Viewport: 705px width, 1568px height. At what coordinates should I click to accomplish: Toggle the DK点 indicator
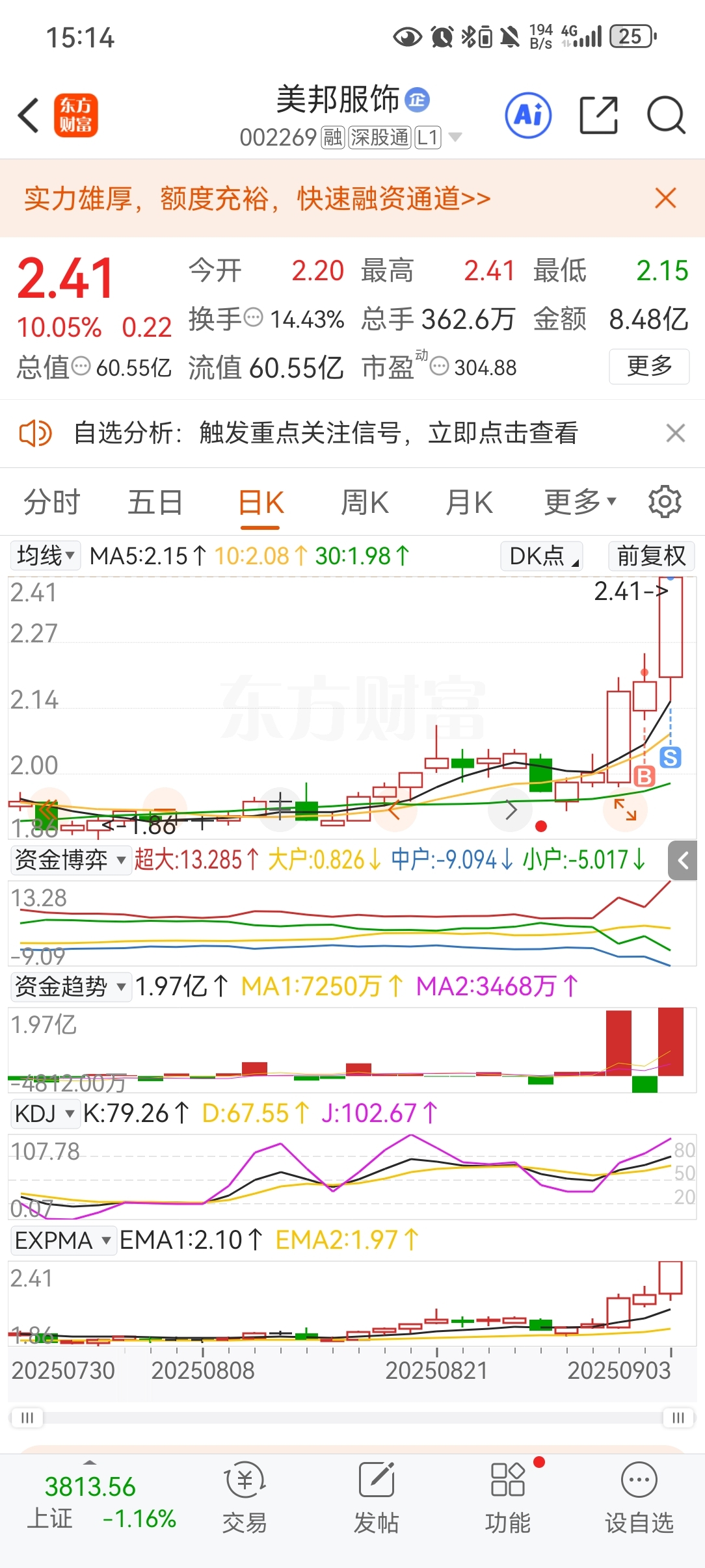click(542, 556)
